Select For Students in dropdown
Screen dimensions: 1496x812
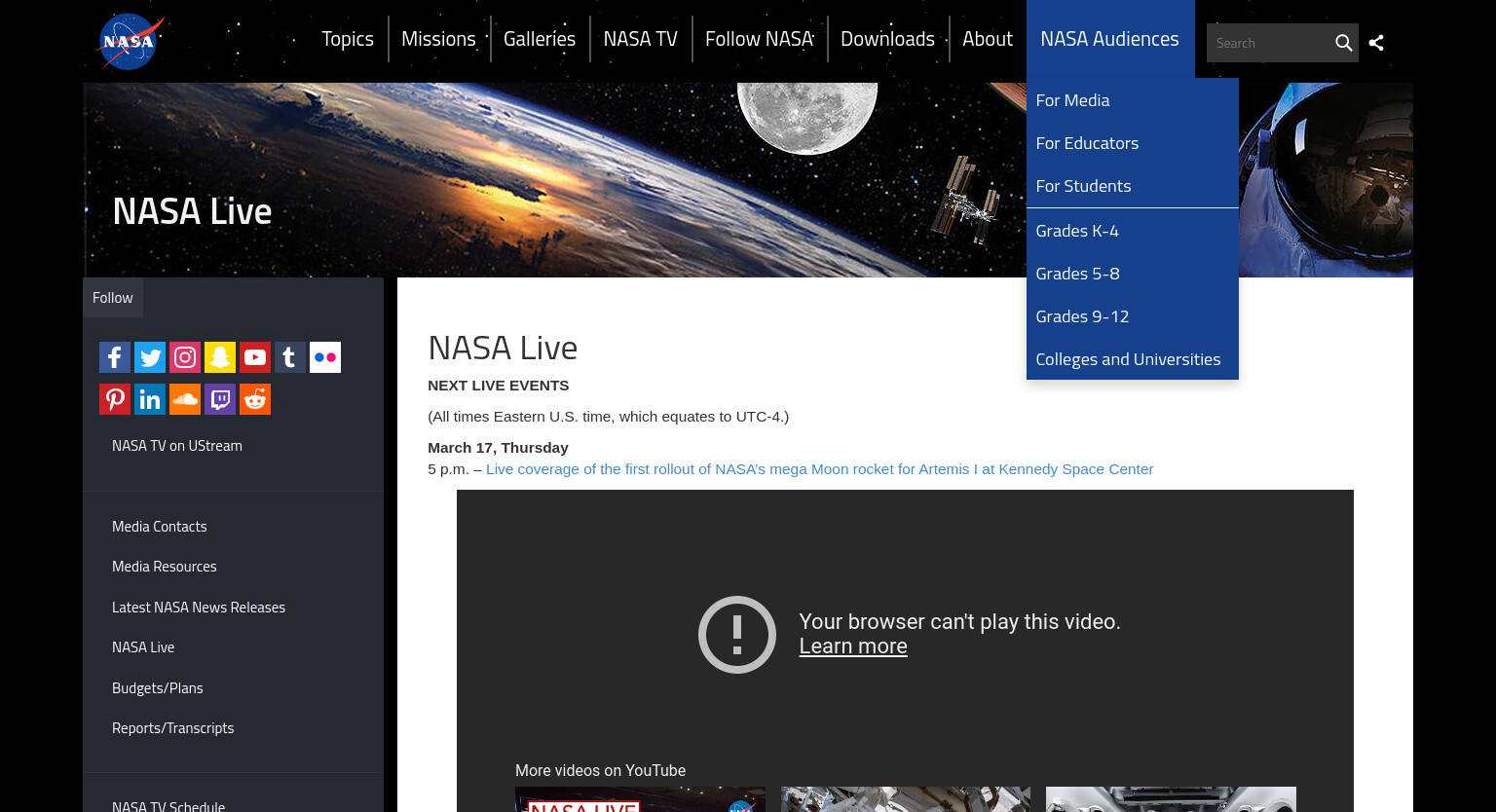(x=1132, y=186)
